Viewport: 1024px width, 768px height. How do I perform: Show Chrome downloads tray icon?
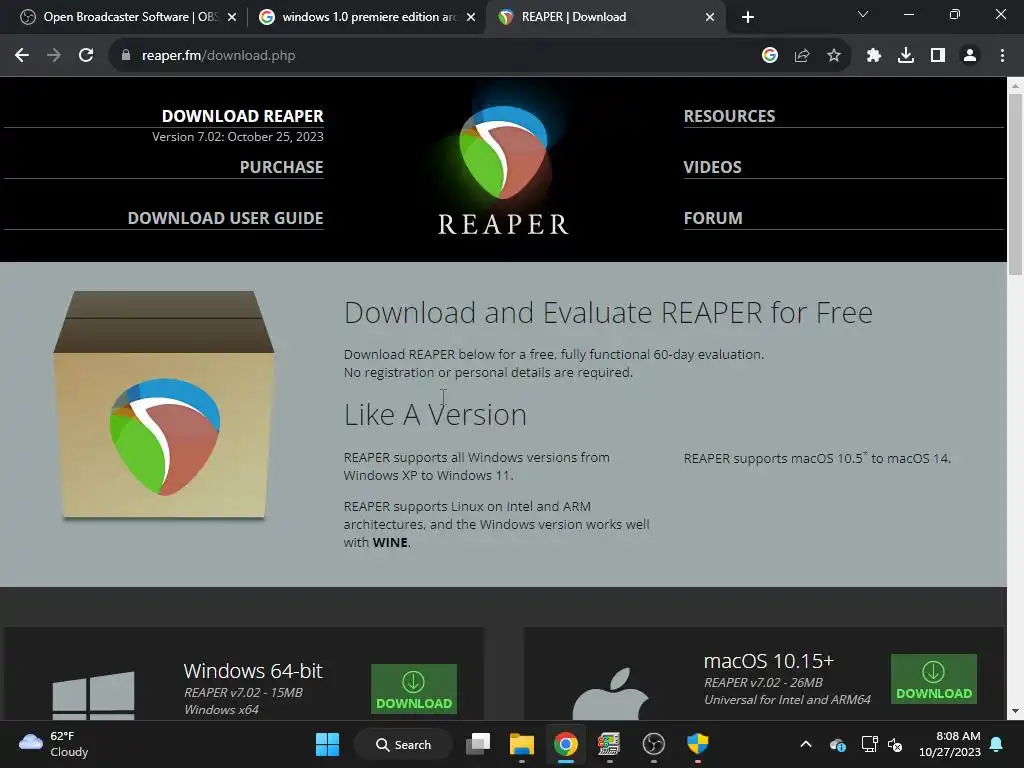(x=906, y=56)
